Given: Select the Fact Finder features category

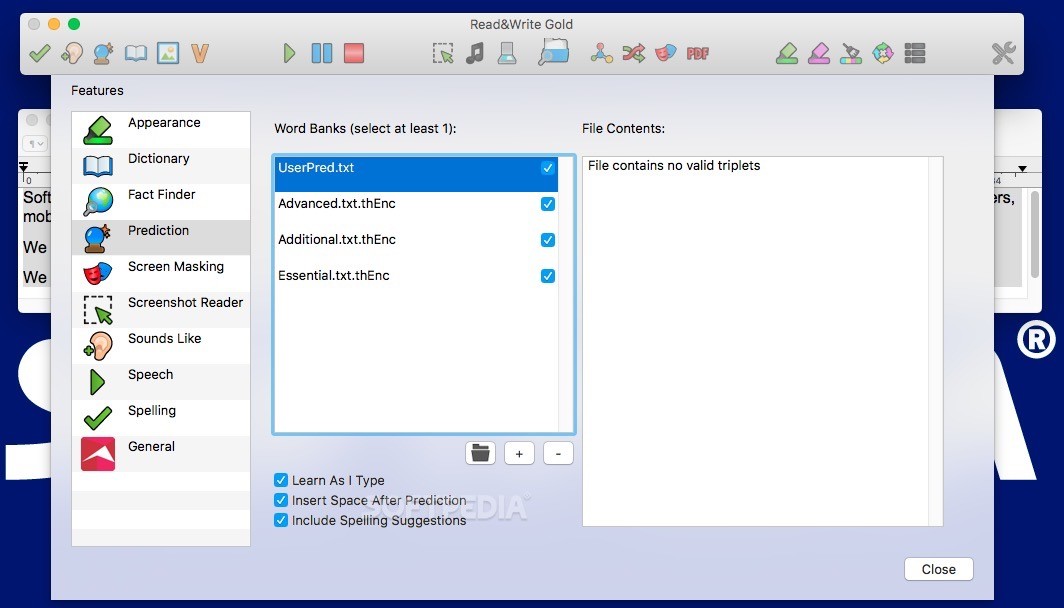Looking at the screenshot, I should (161, 202).
